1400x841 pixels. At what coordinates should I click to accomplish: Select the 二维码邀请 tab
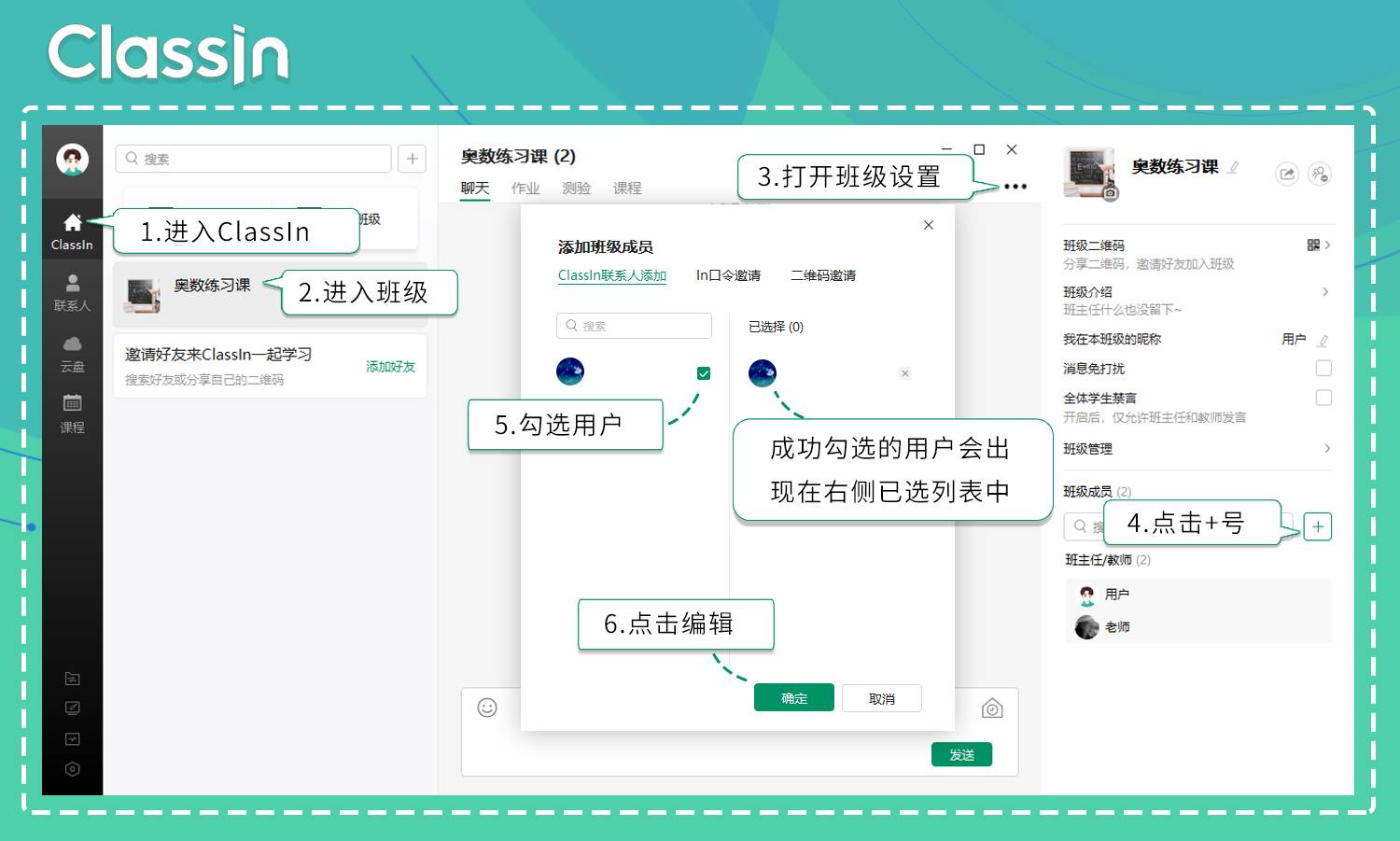tap(823, 275)
